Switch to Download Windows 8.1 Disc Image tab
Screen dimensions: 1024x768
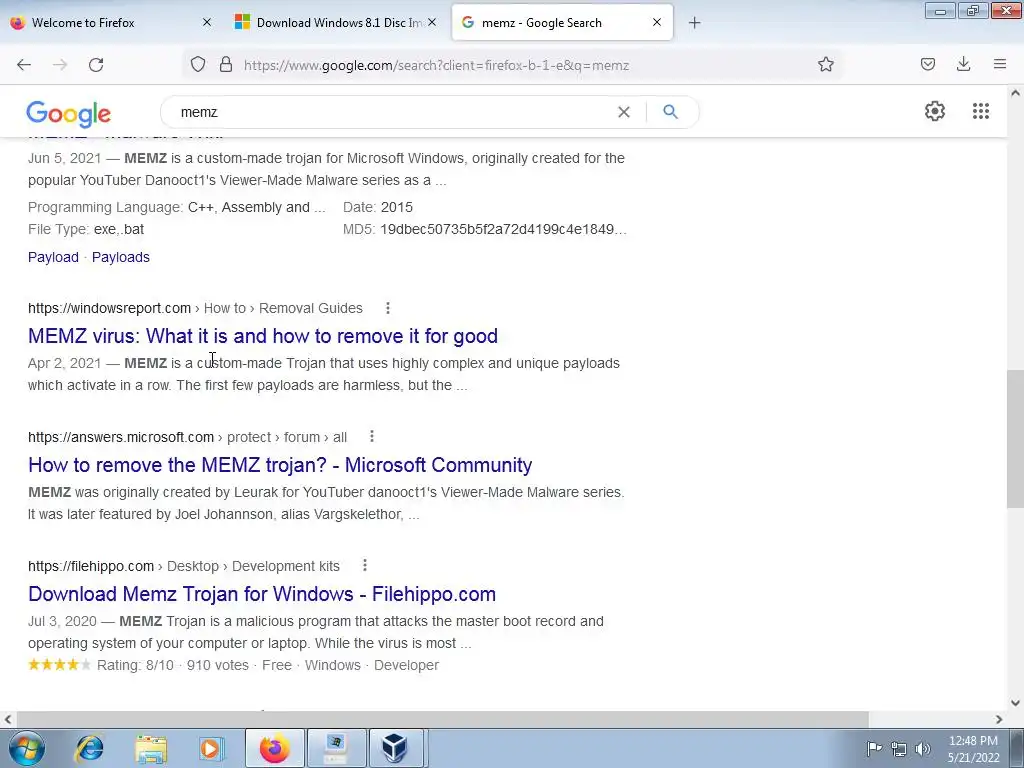(338, 23)
